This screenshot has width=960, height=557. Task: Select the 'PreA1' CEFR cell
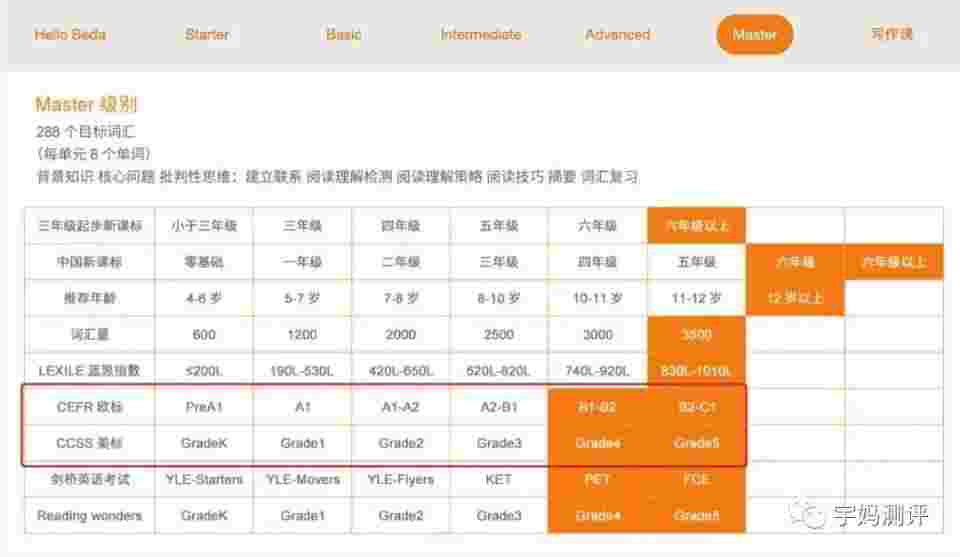click(204, 407)
